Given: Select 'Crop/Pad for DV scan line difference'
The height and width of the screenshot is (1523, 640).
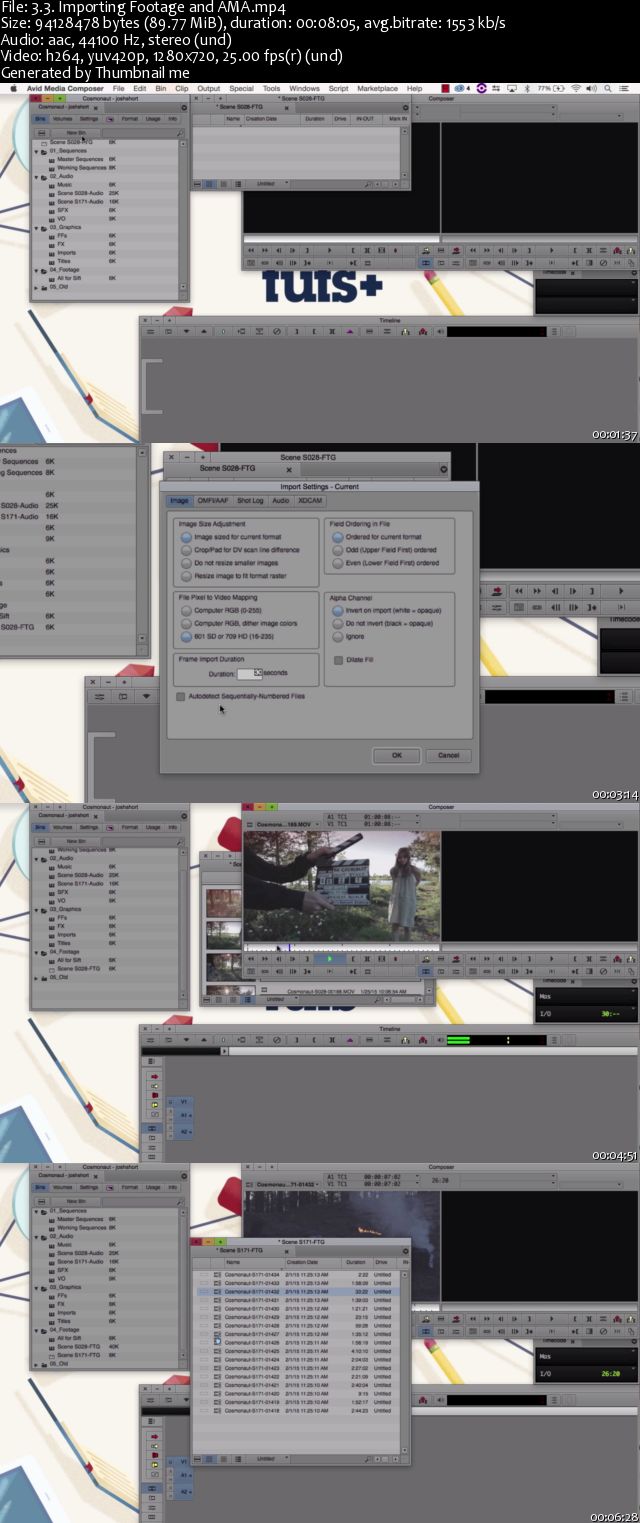Looking at the screenshot, I should 186,550.
